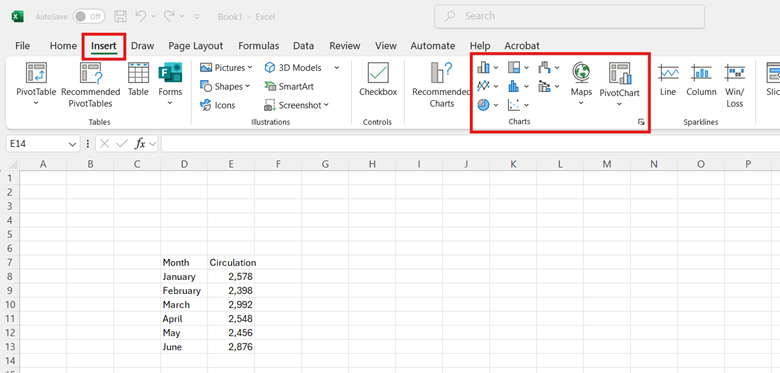Screen dimensions: 780x373
Task: Click the Select All corner triangle
Action: point(12,164)
